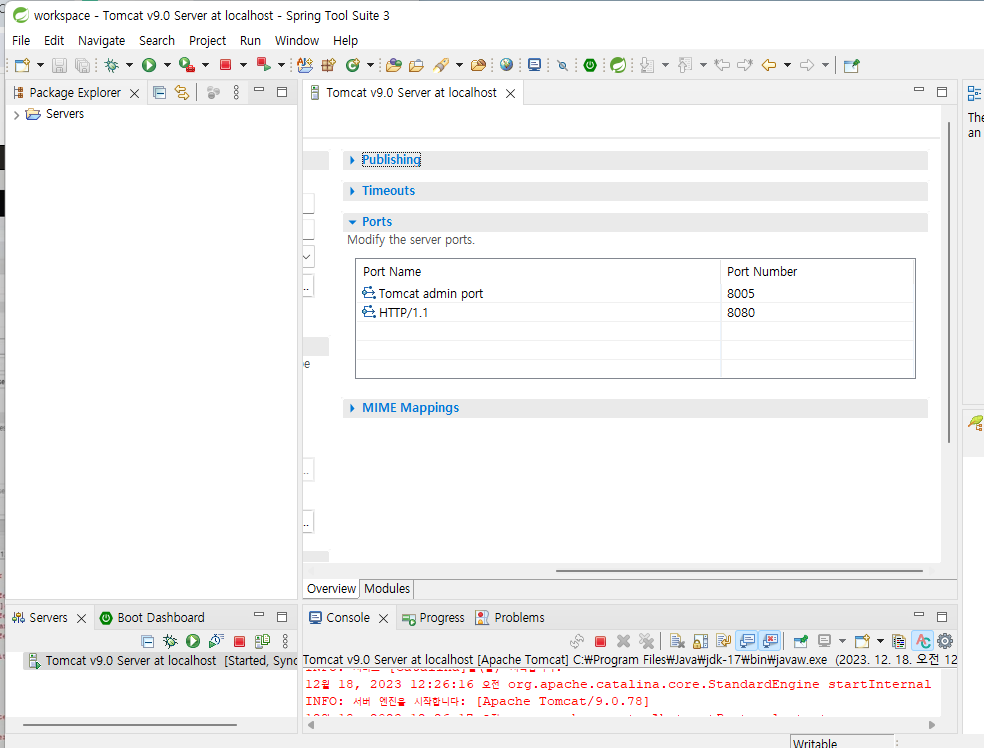The height and width of the screenshot is (748, 984).
Task: Click the Open Type folder icon in toolbar
Action: click(393, 65)
